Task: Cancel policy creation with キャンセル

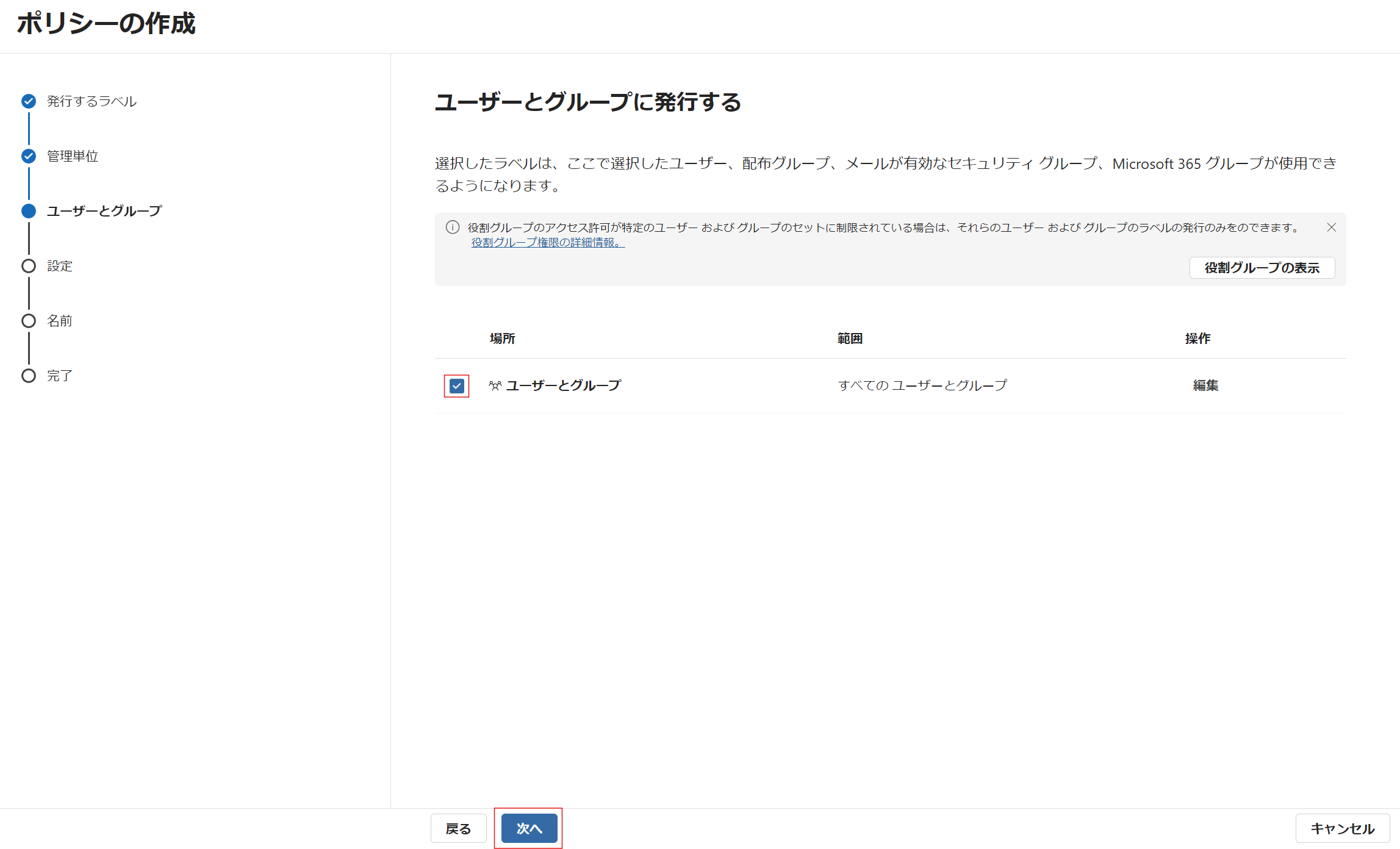Action: click(x=1342, y=828)
